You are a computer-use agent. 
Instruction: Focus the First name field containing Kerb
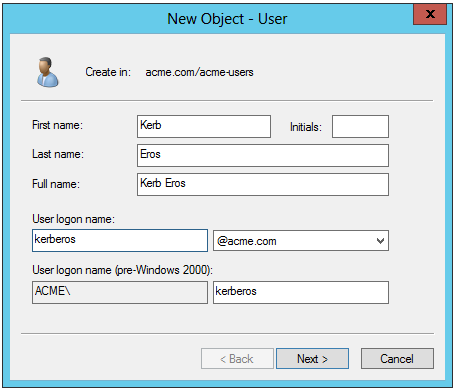pos(204,126)
